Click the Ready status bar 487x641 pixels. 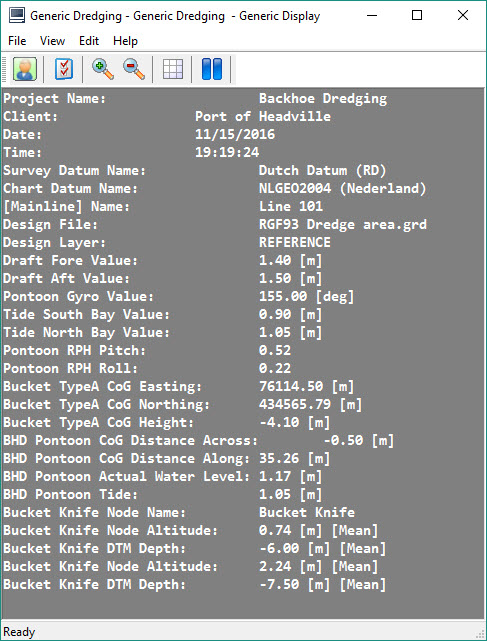coord(243,632)
